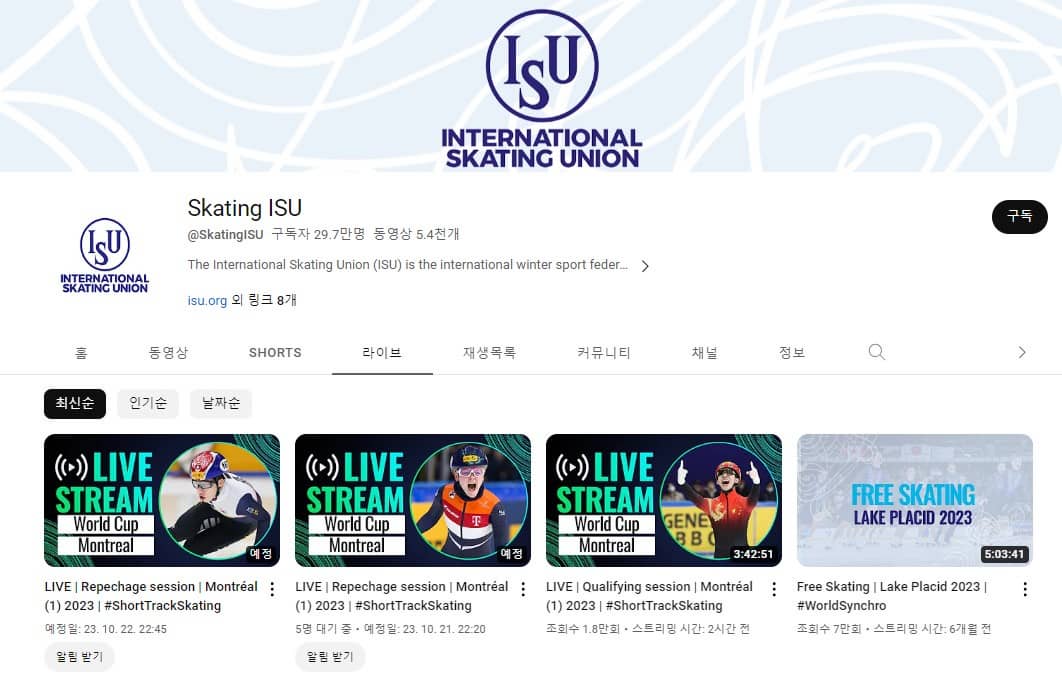Click the title of the Repechage video with 5명 대기 중
The image size is (1062, 680).
tap(402, 596)
